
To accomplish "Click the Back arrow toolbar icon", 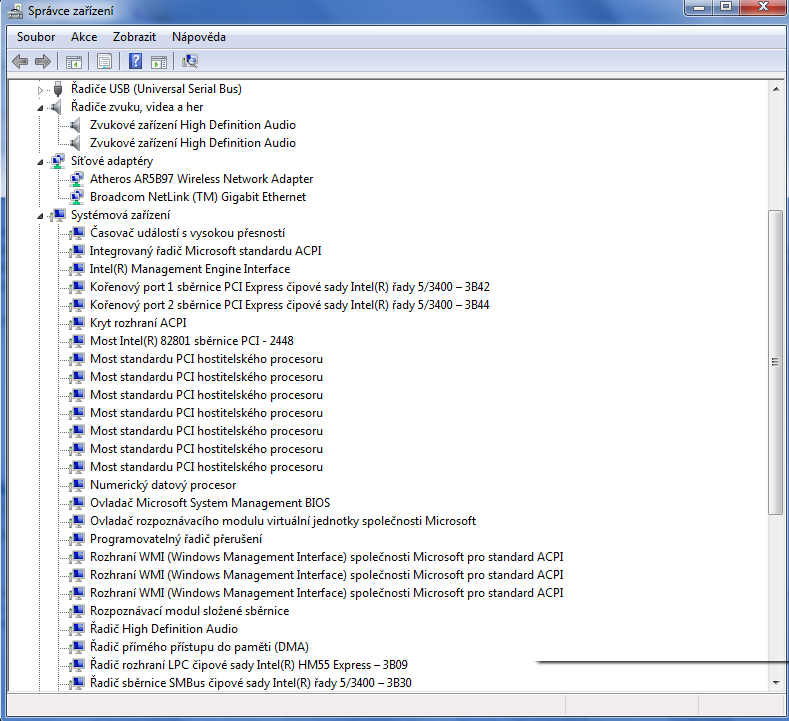I will pos(20,61).
